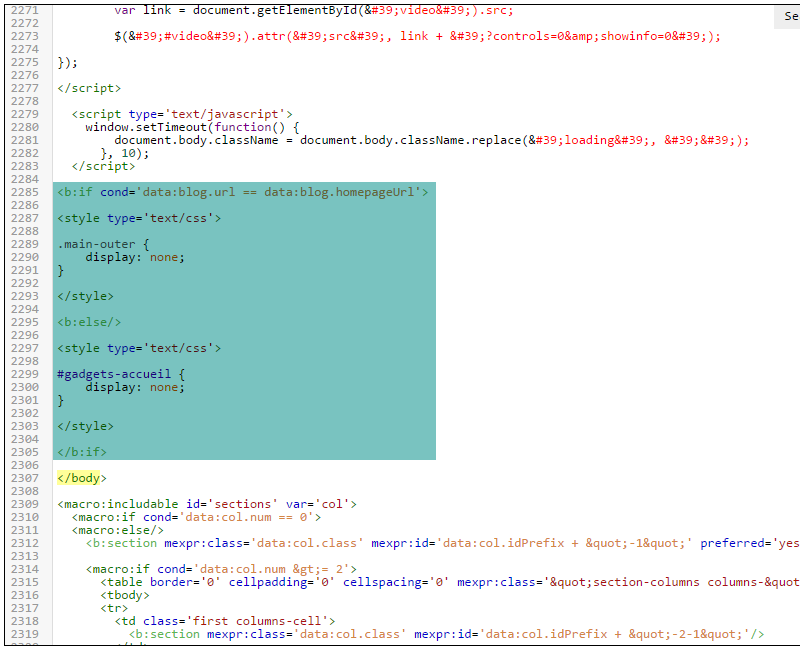The image size is (800, 650).
Task: Click line number 2309 in the gutter
Action: click(x=24, y=504)
